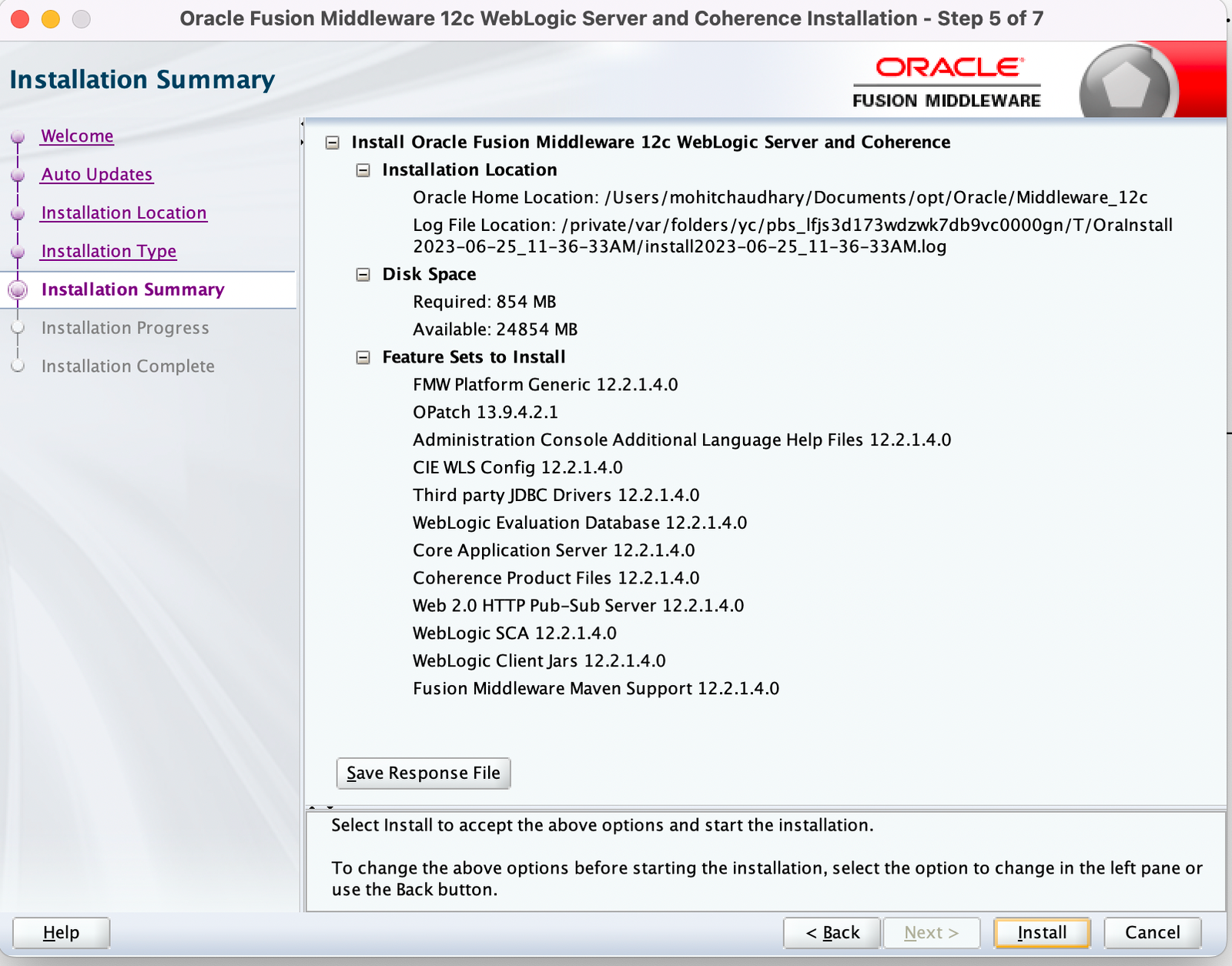Click the Installation Progress step circle

coord(17,327)
